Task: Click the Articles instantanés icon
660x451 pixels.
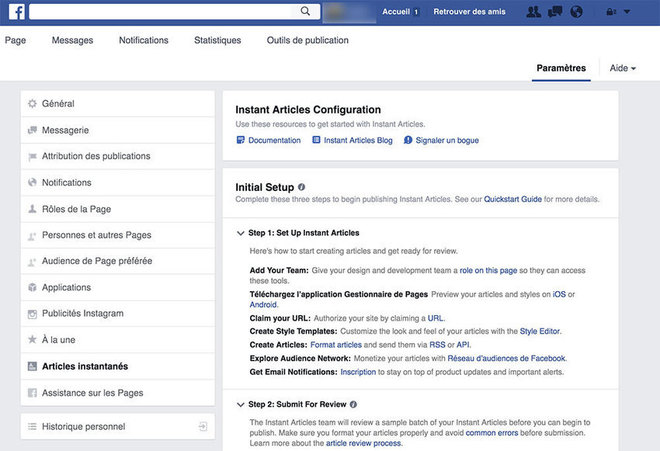Action: coord(32,366)
